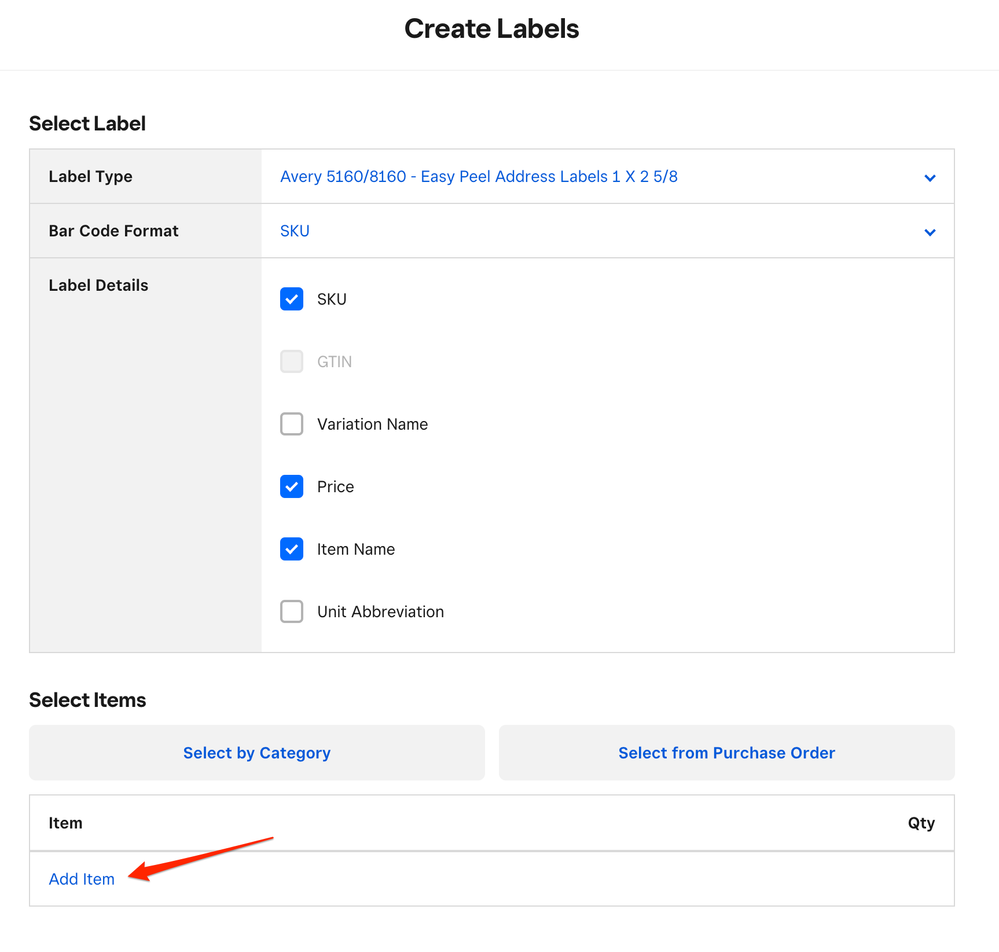The width and height of the screenshot is (999, 952).
Task: Enable the Variation Name checkbox
Action: click(292, 424)
